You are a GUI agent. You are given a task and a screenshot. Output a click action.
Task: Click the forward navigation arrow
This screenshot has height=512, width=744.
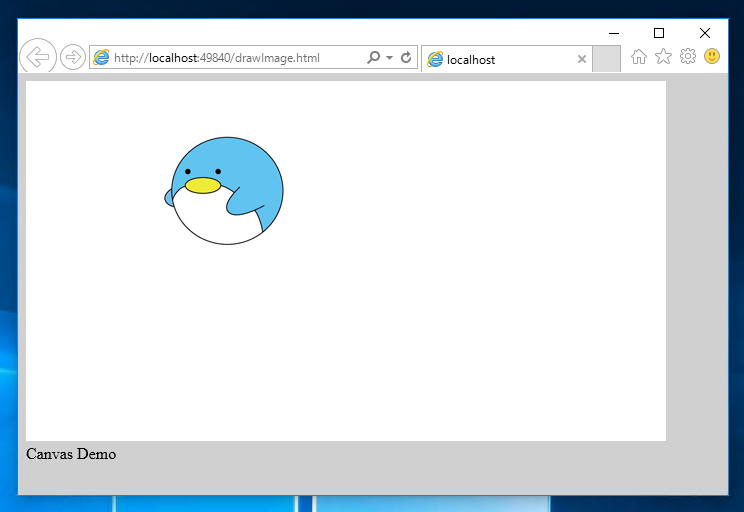point(73,57)
